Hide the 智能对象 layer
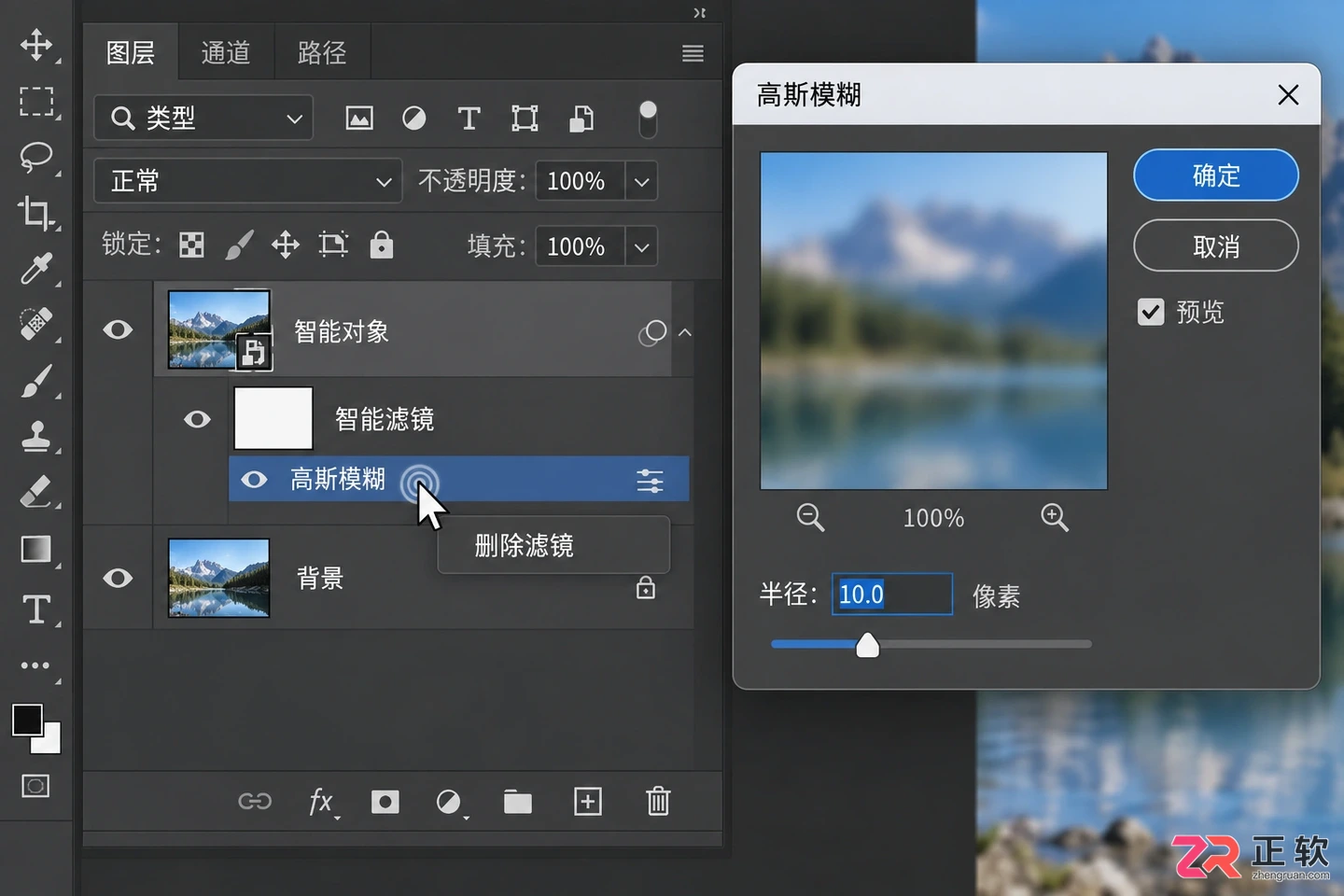The image size is (1344, 896). point(118,329)
